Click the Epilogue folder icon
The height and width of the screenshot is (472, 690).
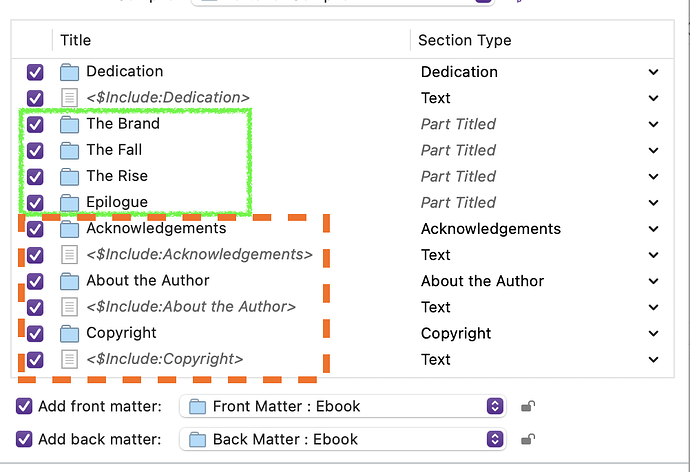[x=69, y=202]
